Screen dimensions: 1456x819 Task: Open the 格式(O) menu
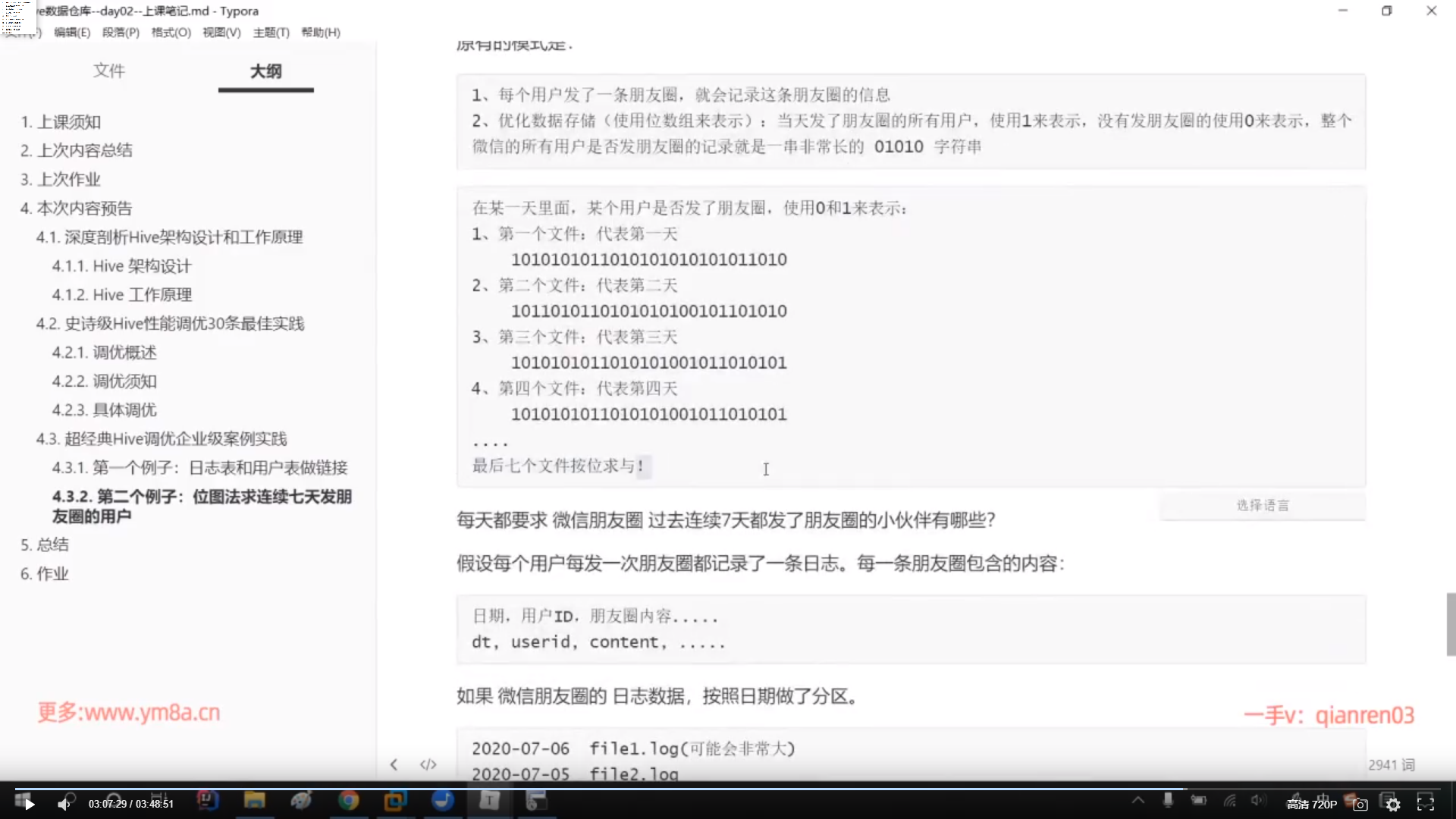tap(171, 33)
